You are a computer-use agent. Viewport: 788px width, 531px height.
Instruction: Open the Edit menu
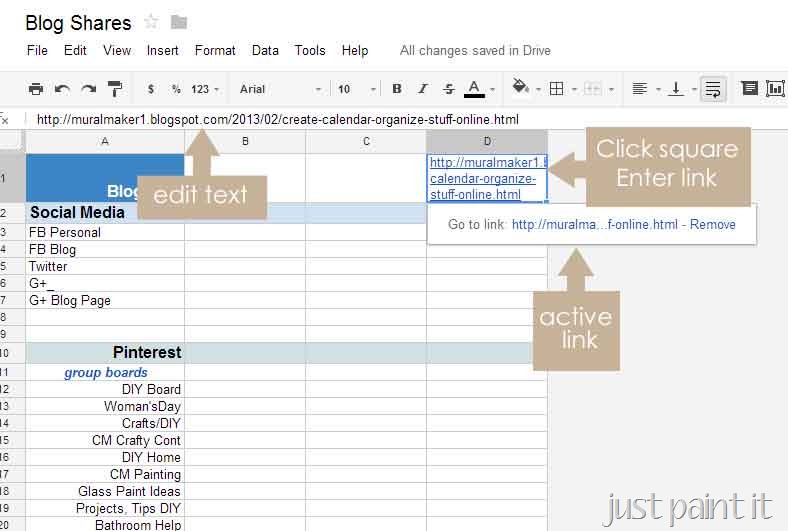click(75, 50)
